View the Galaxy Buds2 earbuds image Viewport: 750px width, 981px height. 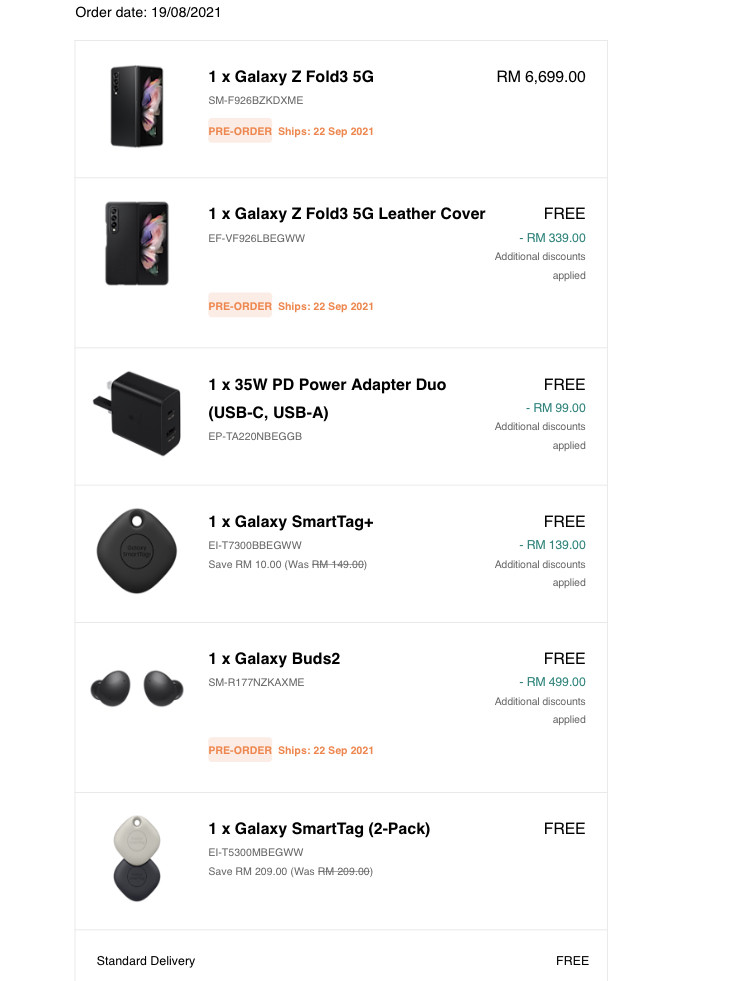(x=137, y=688)
